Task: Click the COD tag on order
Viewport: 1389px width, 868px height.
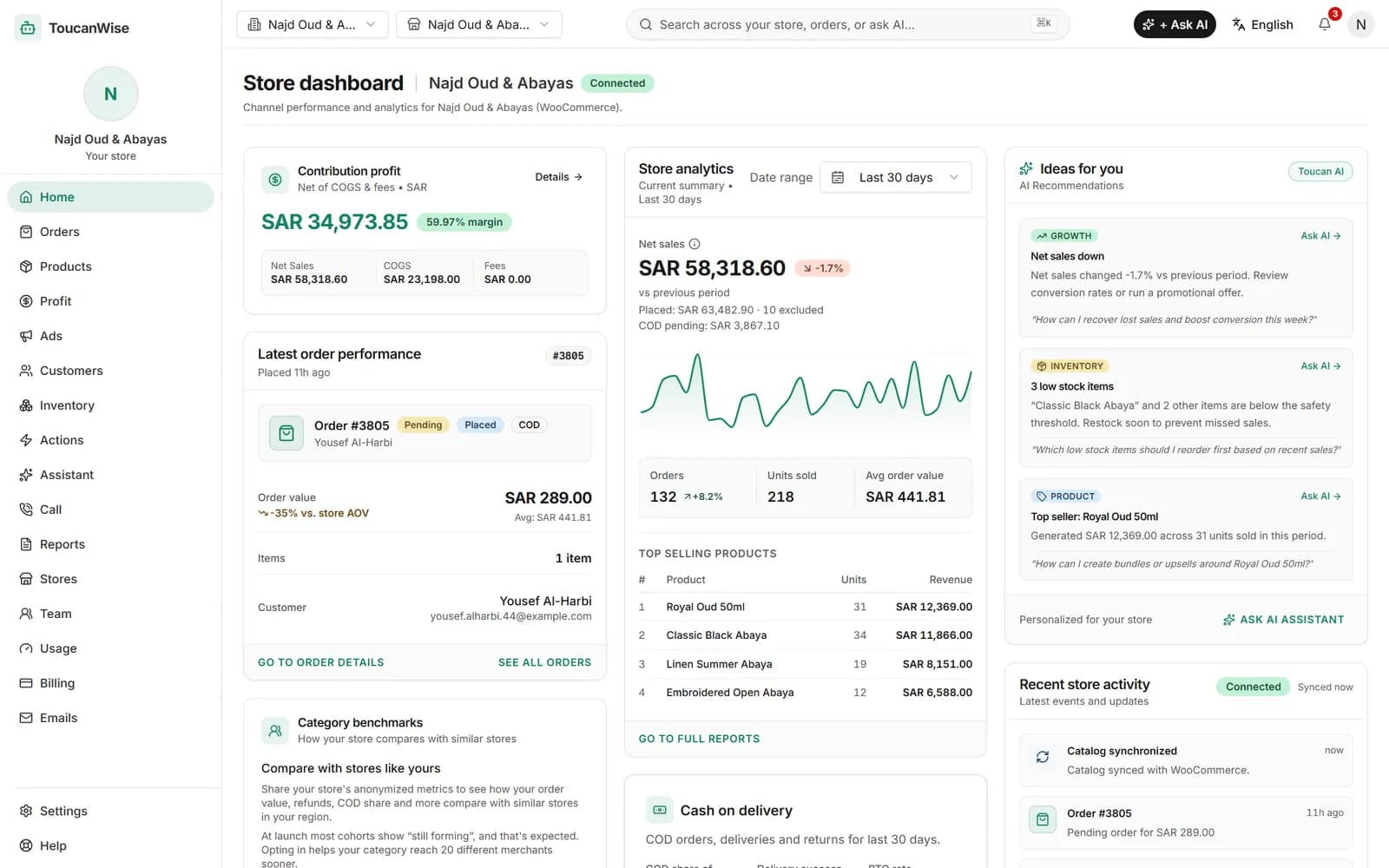Action: pyautogui.click(x=529, y=425)
